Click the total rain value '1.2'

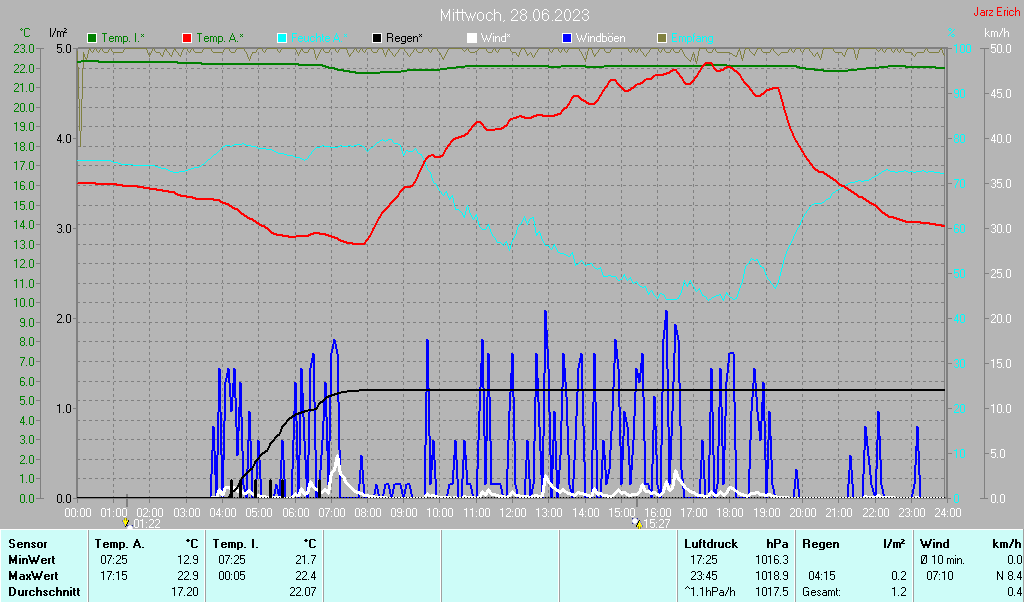(x=899, y=592)
